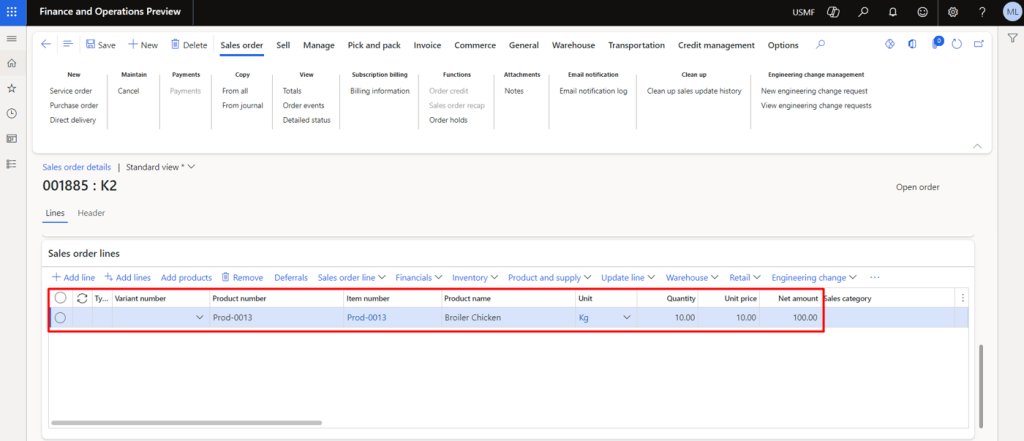Toggle the select-all rows circle in grid header
The height and width of the screenshot is (441, 1024).
click(60, 298)
